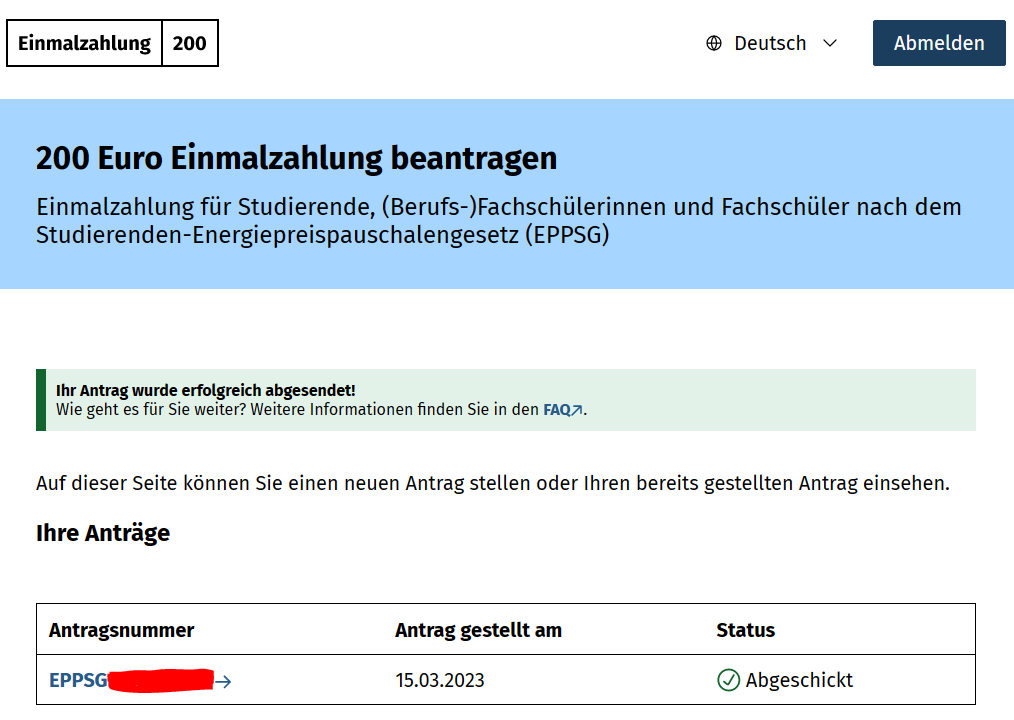Select the Abgeschickt status text
1014x720 pixels.
click(799, 681)
